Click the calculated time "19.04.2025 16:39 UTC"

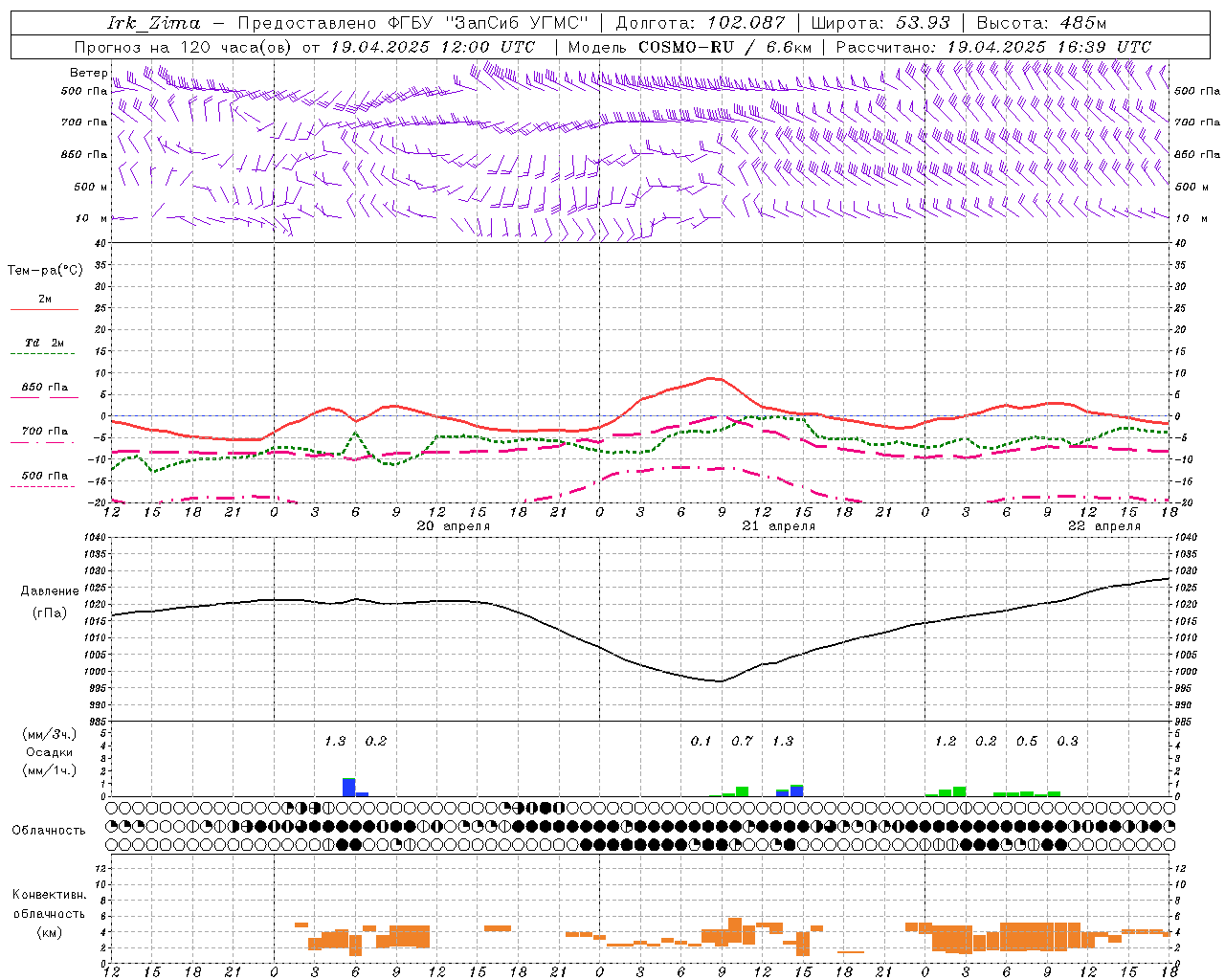[x=1049, y=47]
